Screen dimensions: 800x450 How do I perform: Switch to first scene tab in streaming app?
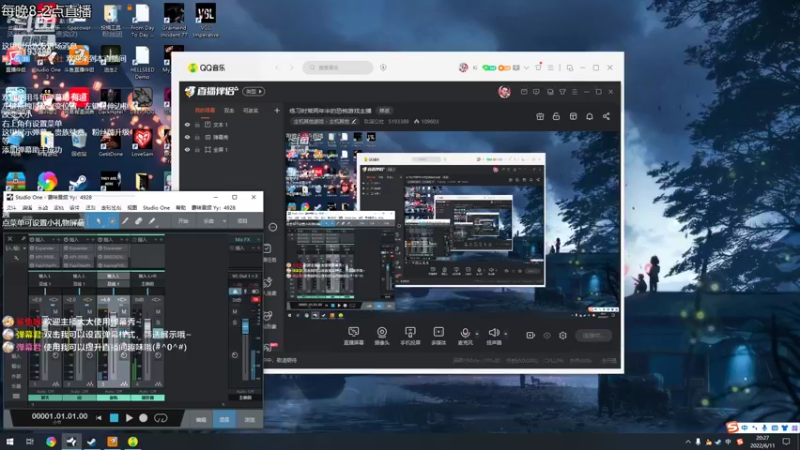(x=205, y=110)
